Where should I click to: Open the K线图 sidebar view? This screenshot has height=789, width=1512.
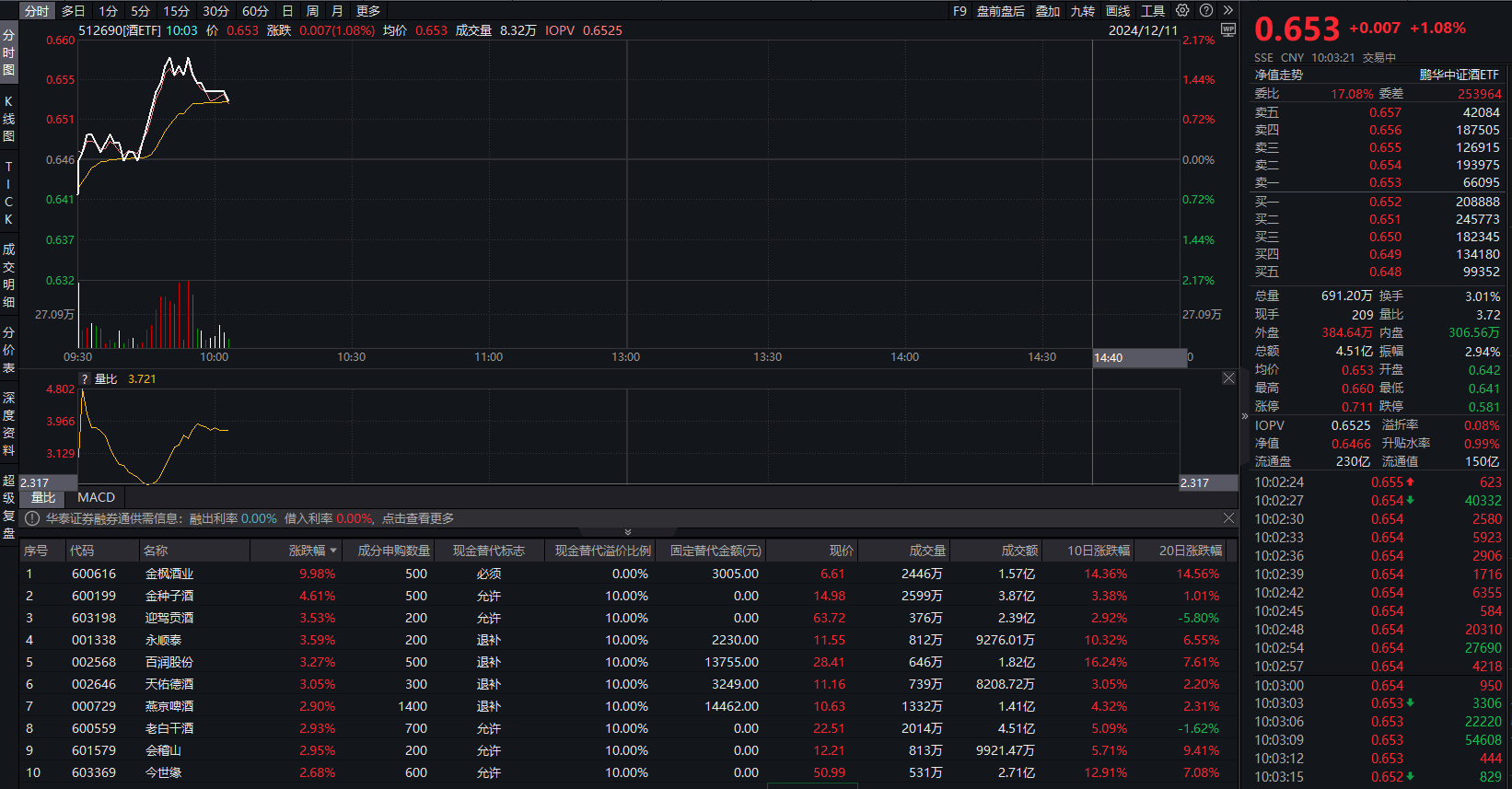(x=8, y=119)
